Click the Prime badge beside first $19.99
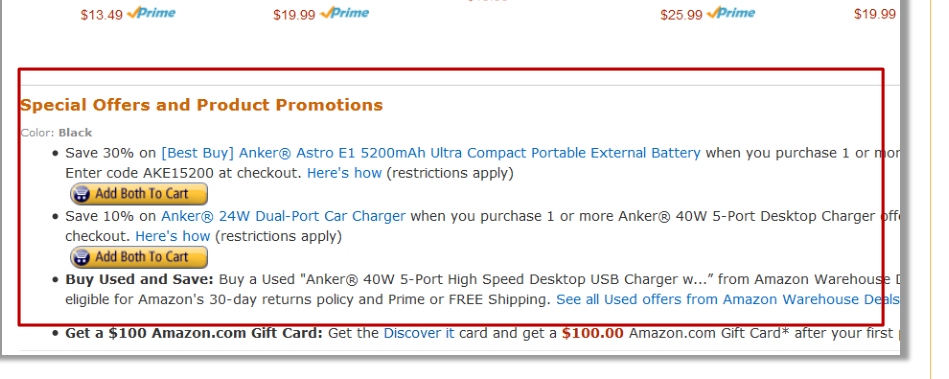The height and width of the screenshot is (379, 949). point(344,13)
